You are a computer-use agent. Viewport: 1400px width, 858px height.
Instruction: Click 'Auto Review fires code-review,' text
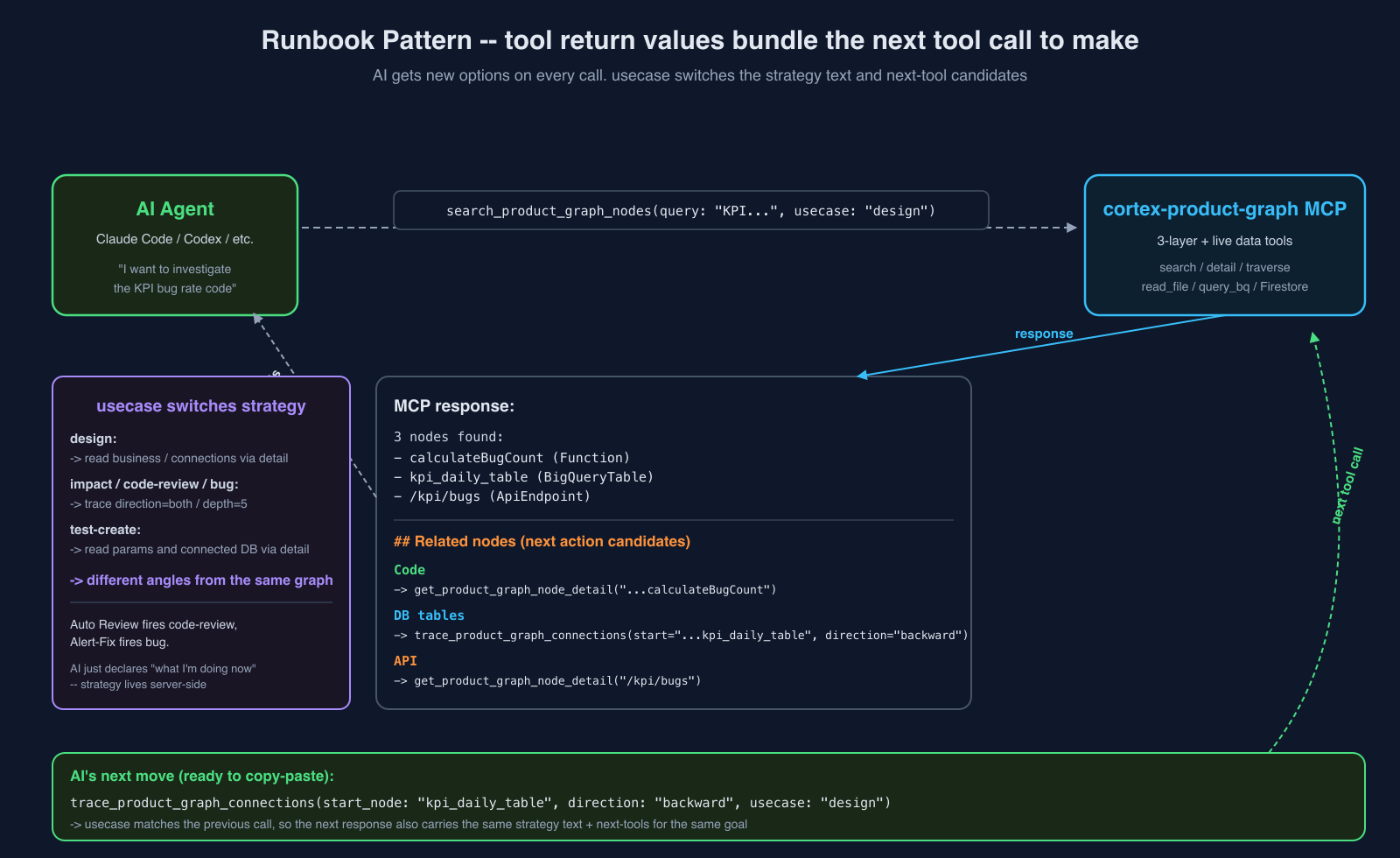pyautogui.click(x=154, y=624)
